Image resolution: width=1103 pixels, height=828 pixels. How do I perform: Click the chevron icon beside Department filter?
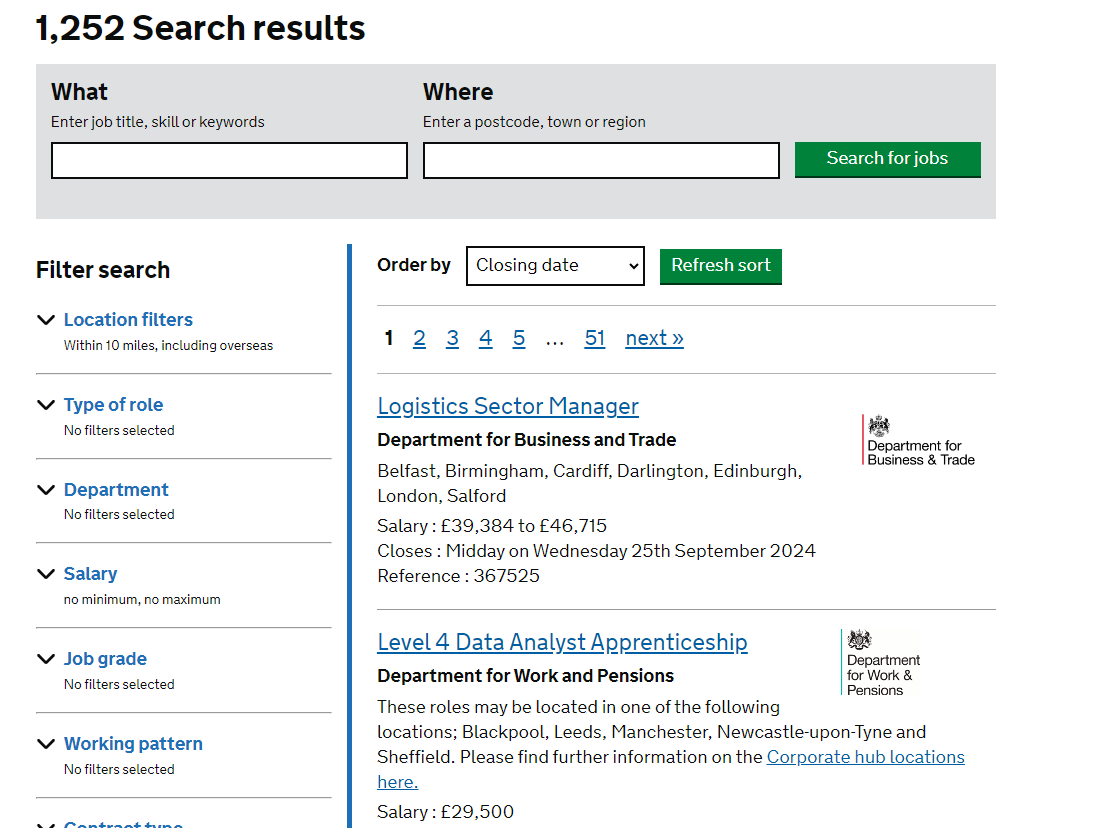coord(46,490)
